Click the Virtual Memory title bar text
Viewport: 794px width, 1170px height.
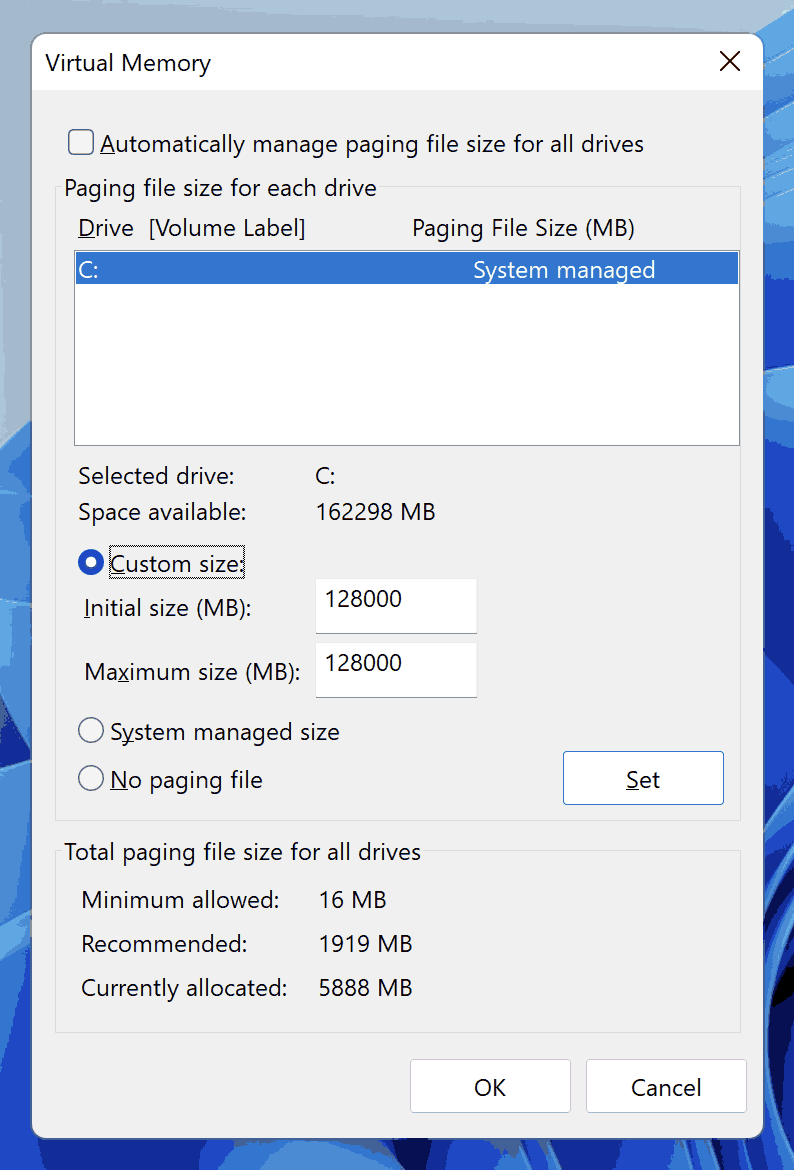pyautogui.click(x=128, y=63)
